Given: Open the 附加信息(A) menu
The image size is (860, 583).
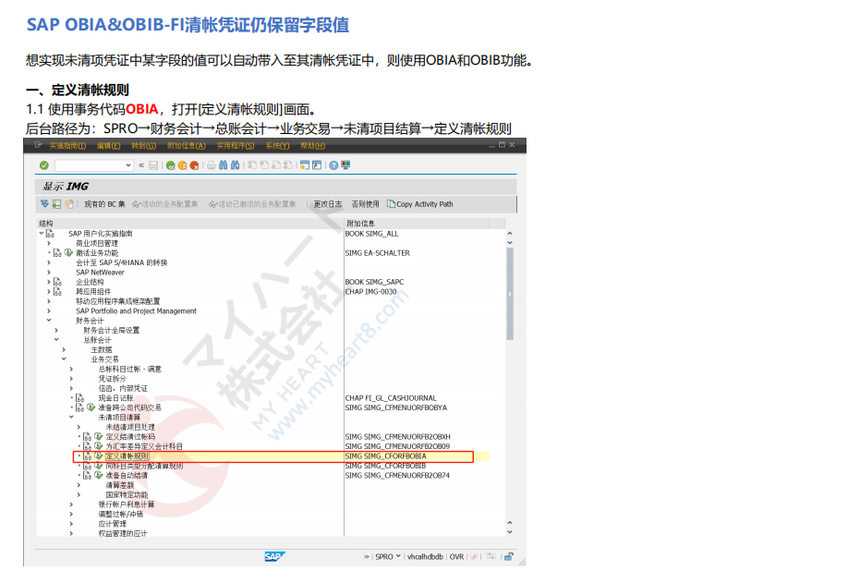Looking at the screenshot, I should tap(186, 145).
